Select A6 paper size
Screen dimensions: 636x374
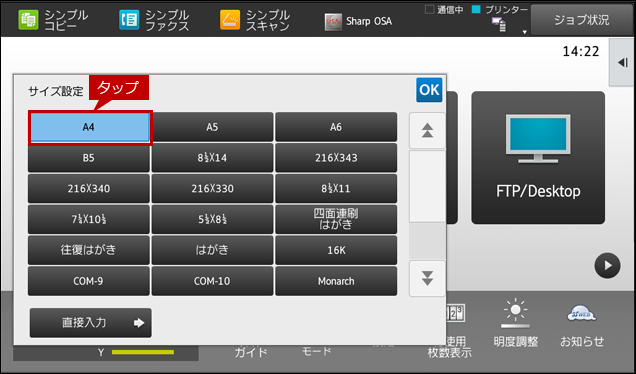click(336, 127)
